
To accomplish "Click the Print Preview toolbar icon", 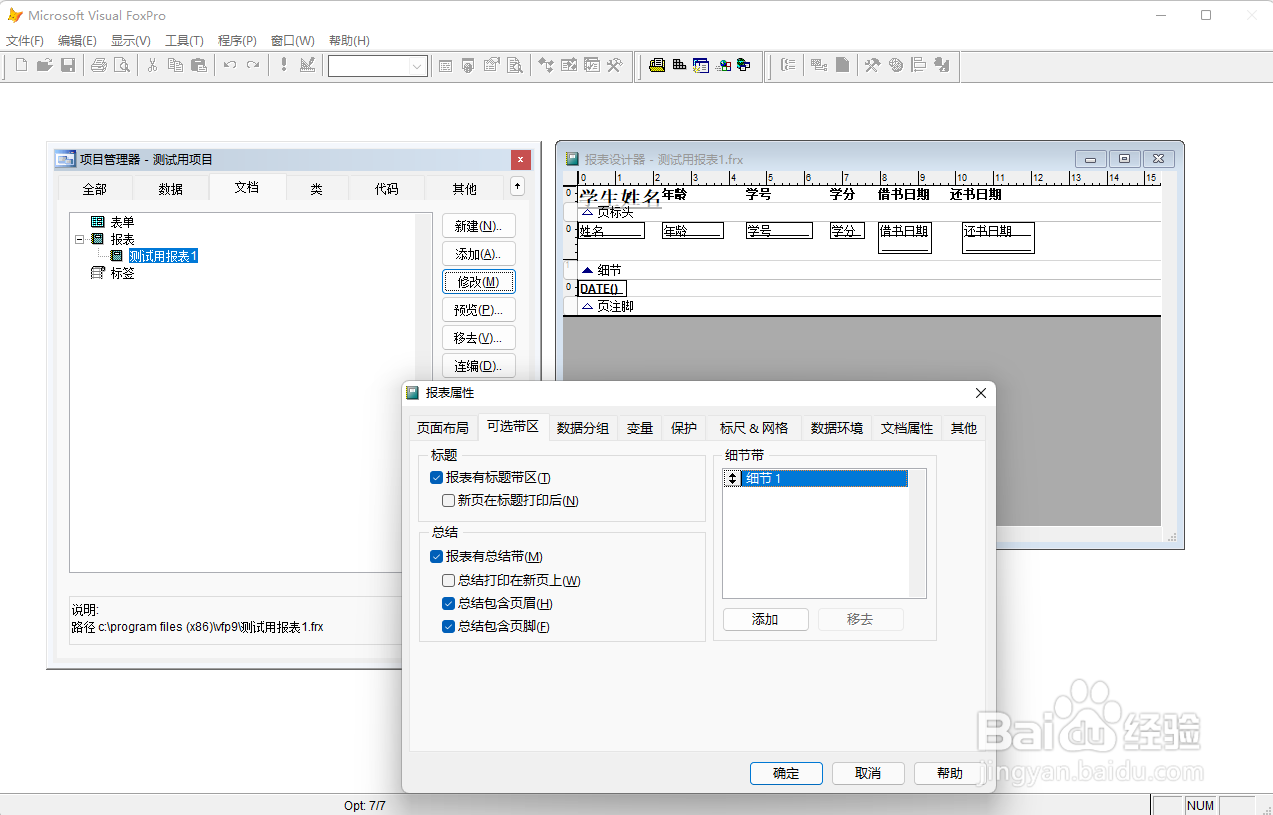I will 122,65.
